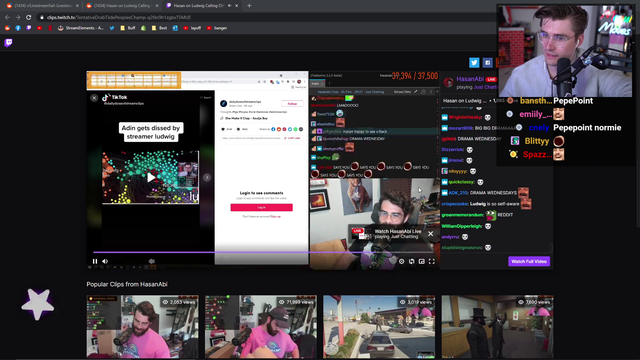This screenshot has height=360, width=640.
Task: Close the second reddit tab
Action: (x=157, y=6)
